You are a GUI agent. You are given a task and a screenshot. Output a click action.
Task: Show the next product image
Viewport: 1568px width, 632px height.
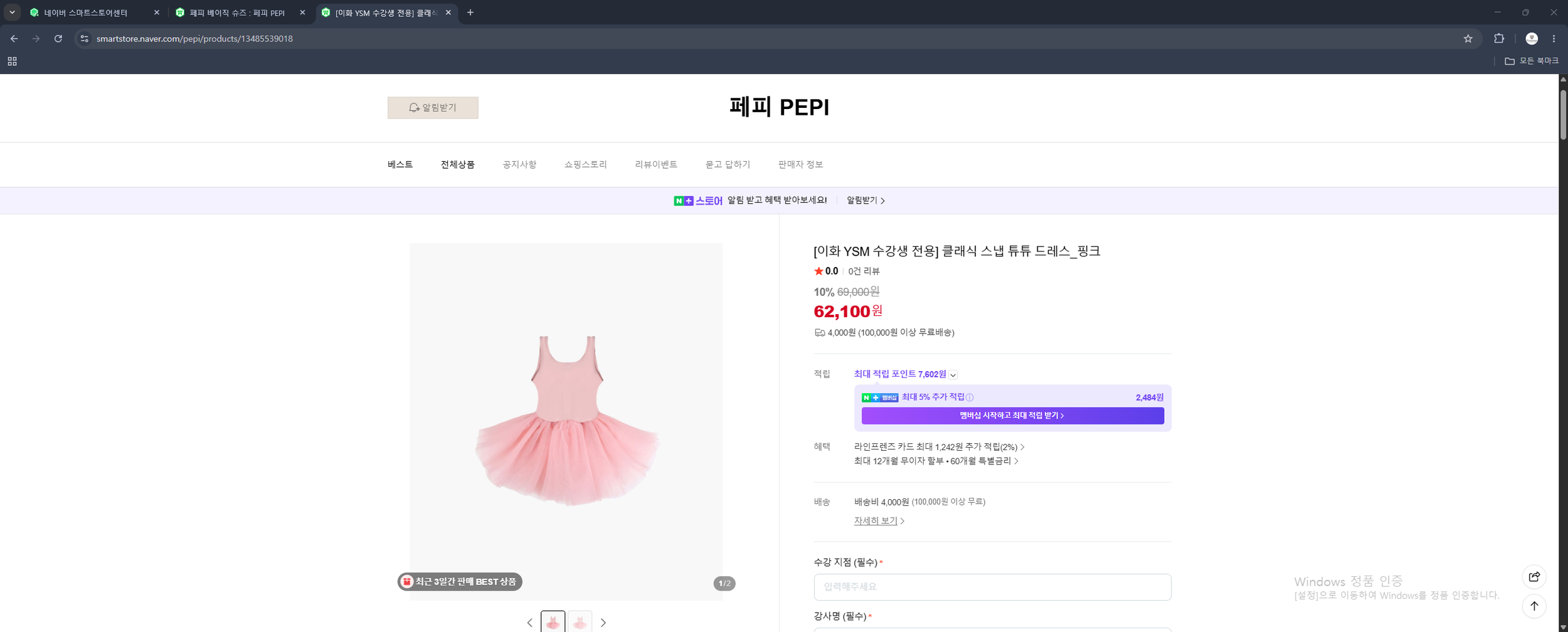point(603,623)
